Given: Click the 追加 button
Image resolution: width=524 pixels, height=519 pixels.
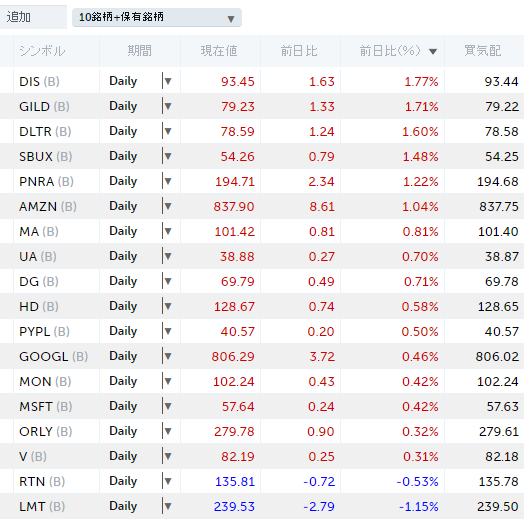Looking at the screenshot, I should tap(33, 17).
